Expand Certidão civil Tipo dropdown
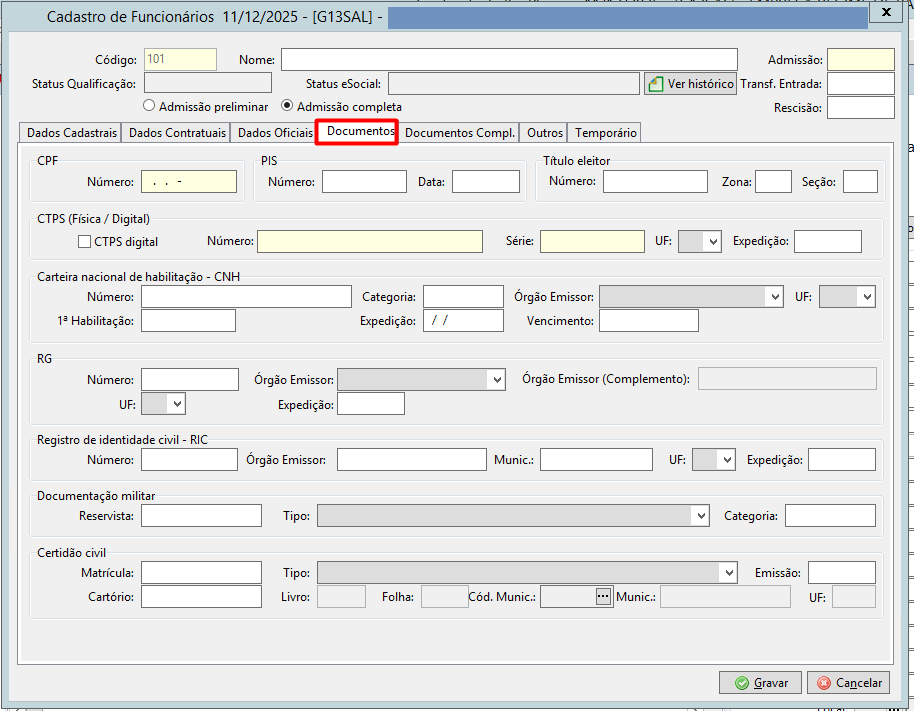This screenshot has width=914, height=711. [x=729, y=573]
